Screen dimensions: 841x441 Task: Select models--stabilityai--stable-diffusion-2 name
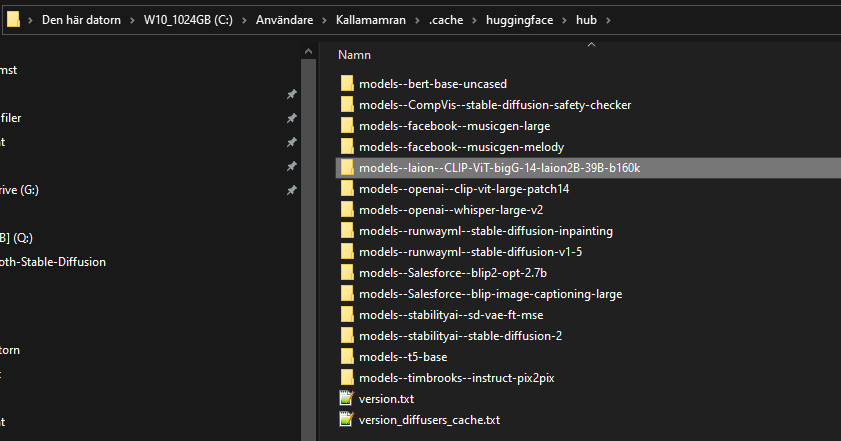tap(461, 335)
